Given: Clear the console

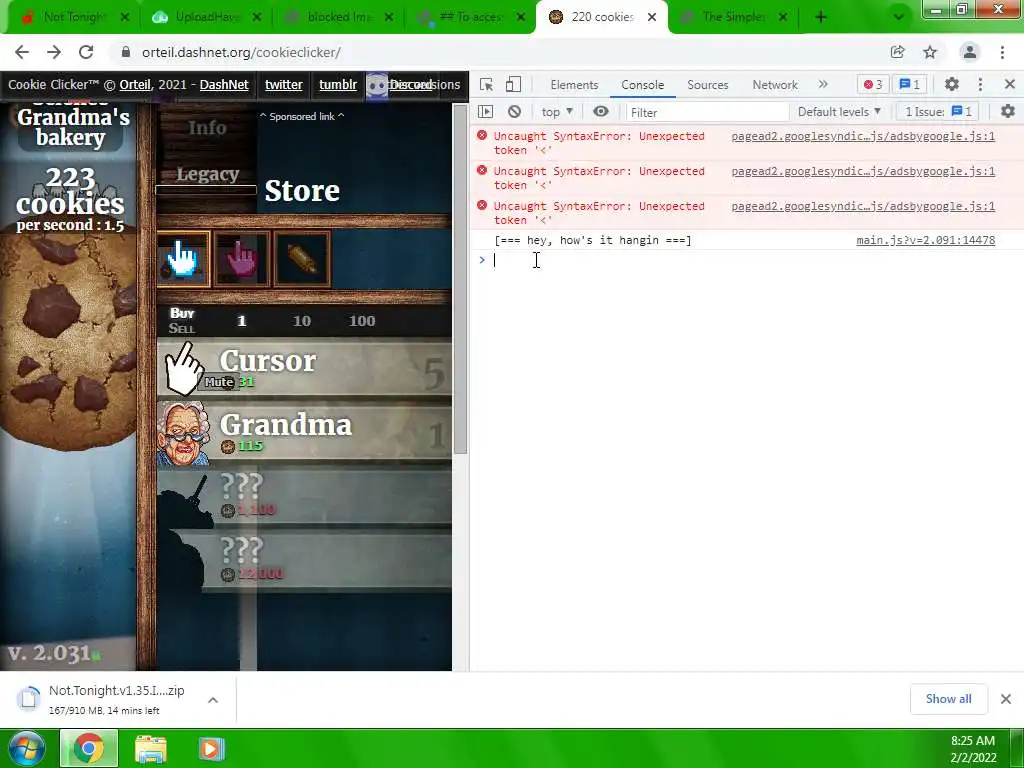Looking at the screenshot, I should (x=515, y=112).
